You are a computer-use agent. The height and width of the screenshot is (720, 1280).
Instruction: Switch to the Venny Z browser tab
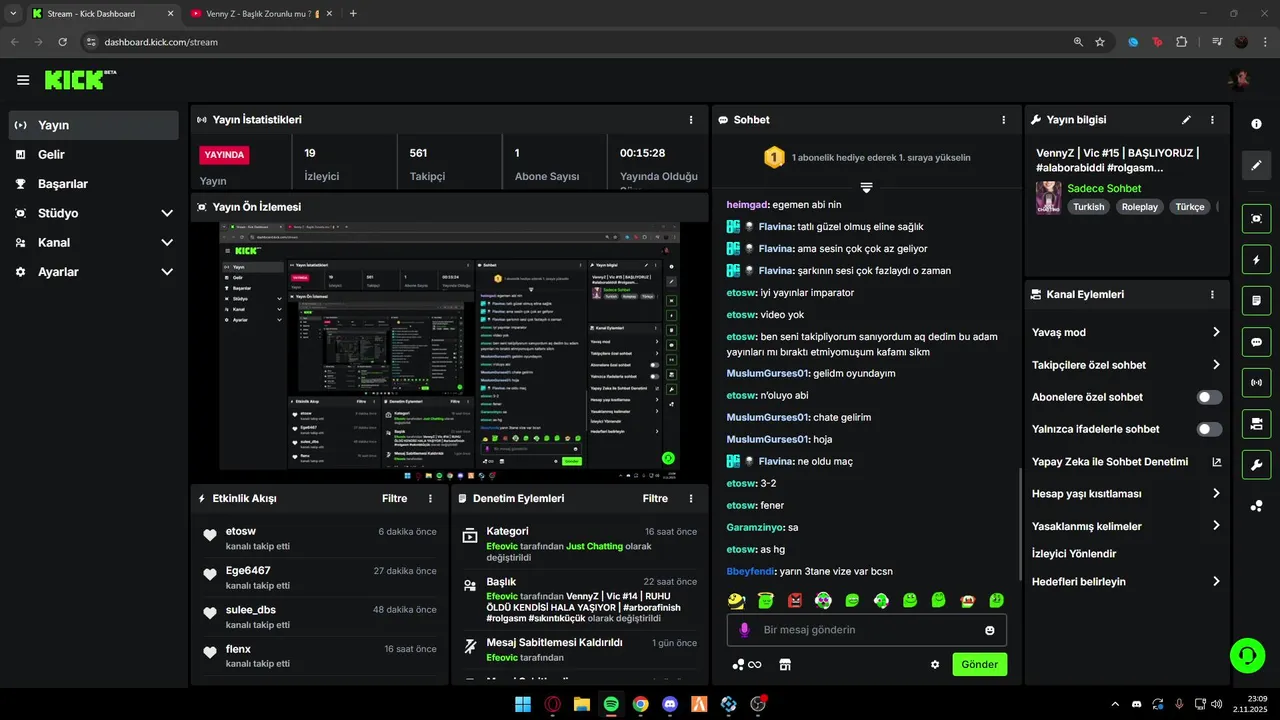260,14
